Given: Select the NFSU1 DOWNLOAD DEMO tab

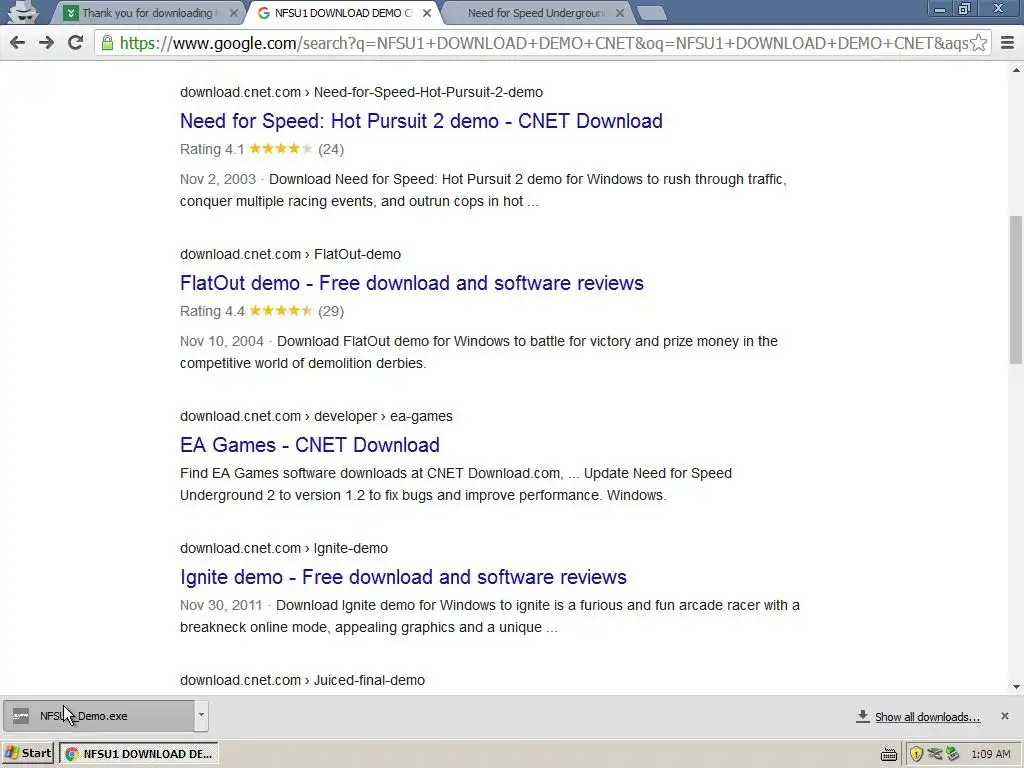Looking at the screenshot, I should [343, 13].
